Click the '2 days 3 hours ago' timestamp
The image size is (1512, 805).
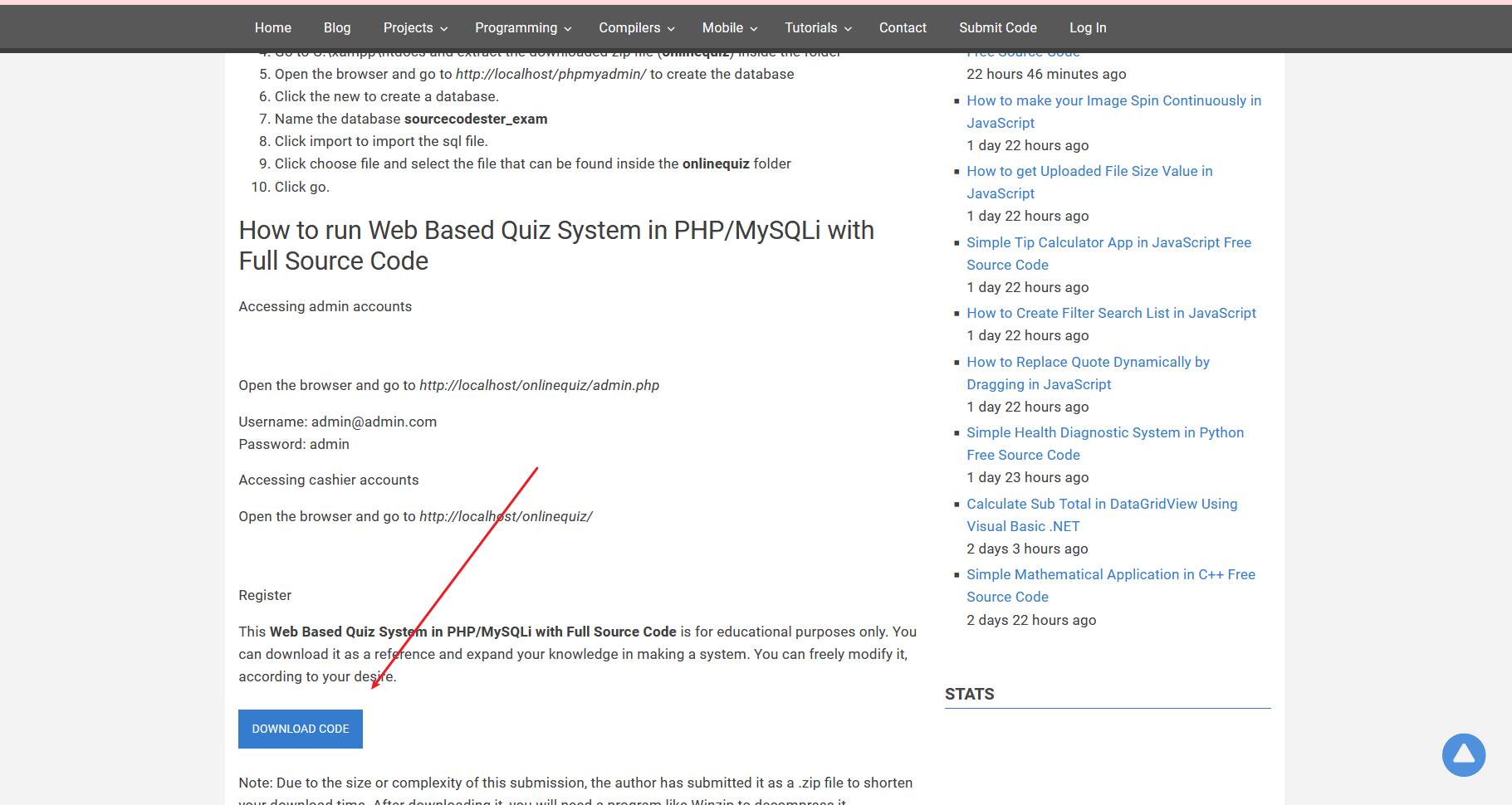[1027, 549]
